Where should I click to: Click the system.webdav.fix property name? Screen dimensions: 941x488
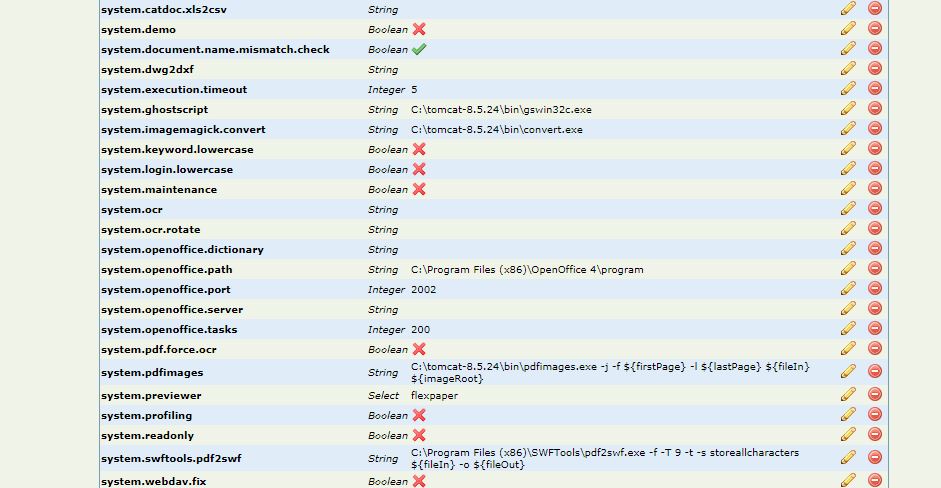[153, 481]
